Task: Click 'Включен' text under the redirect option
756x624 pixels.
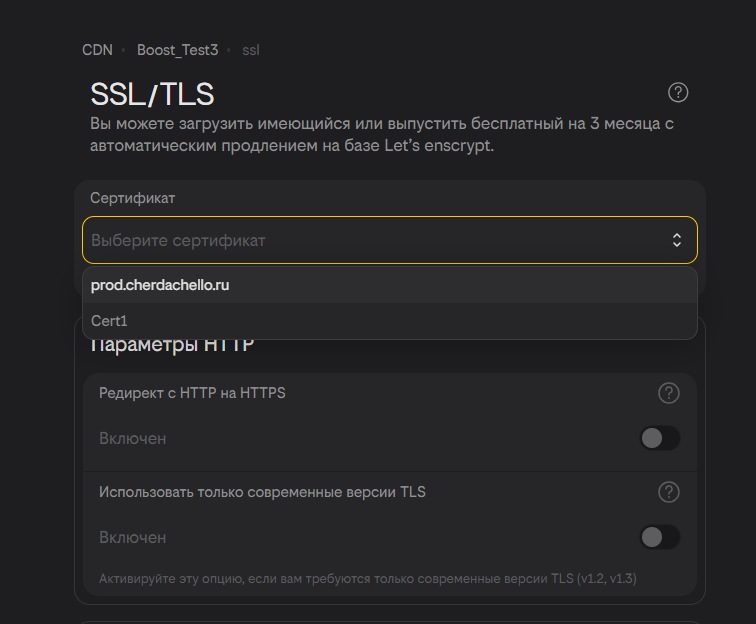Action: 132,438
